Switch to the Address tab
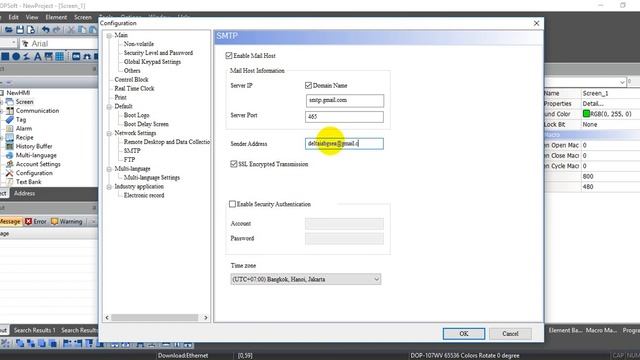 (24, 193)
